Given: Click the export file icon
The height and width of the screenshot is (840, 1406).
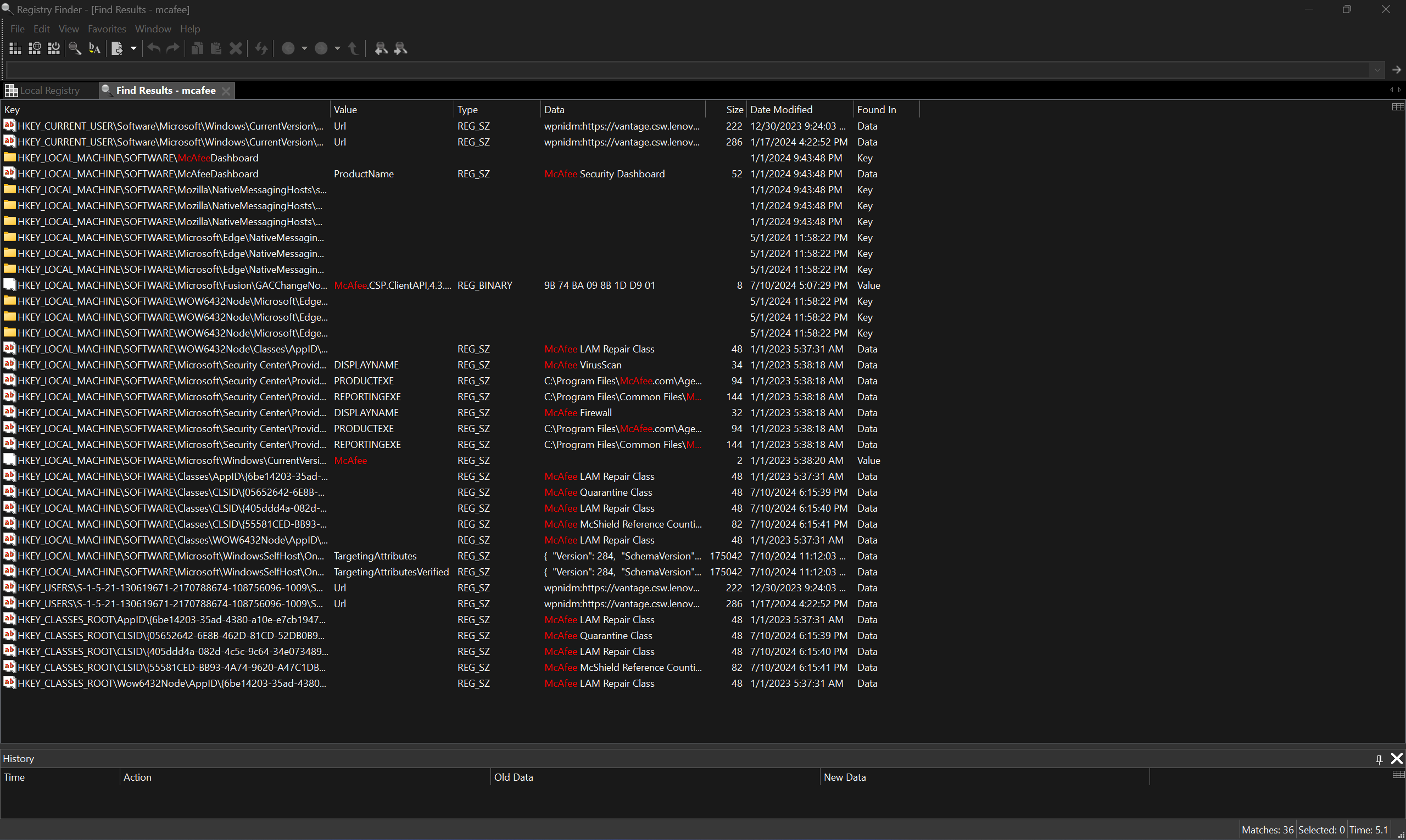Looking at the screenshot, I should (117, 49).
